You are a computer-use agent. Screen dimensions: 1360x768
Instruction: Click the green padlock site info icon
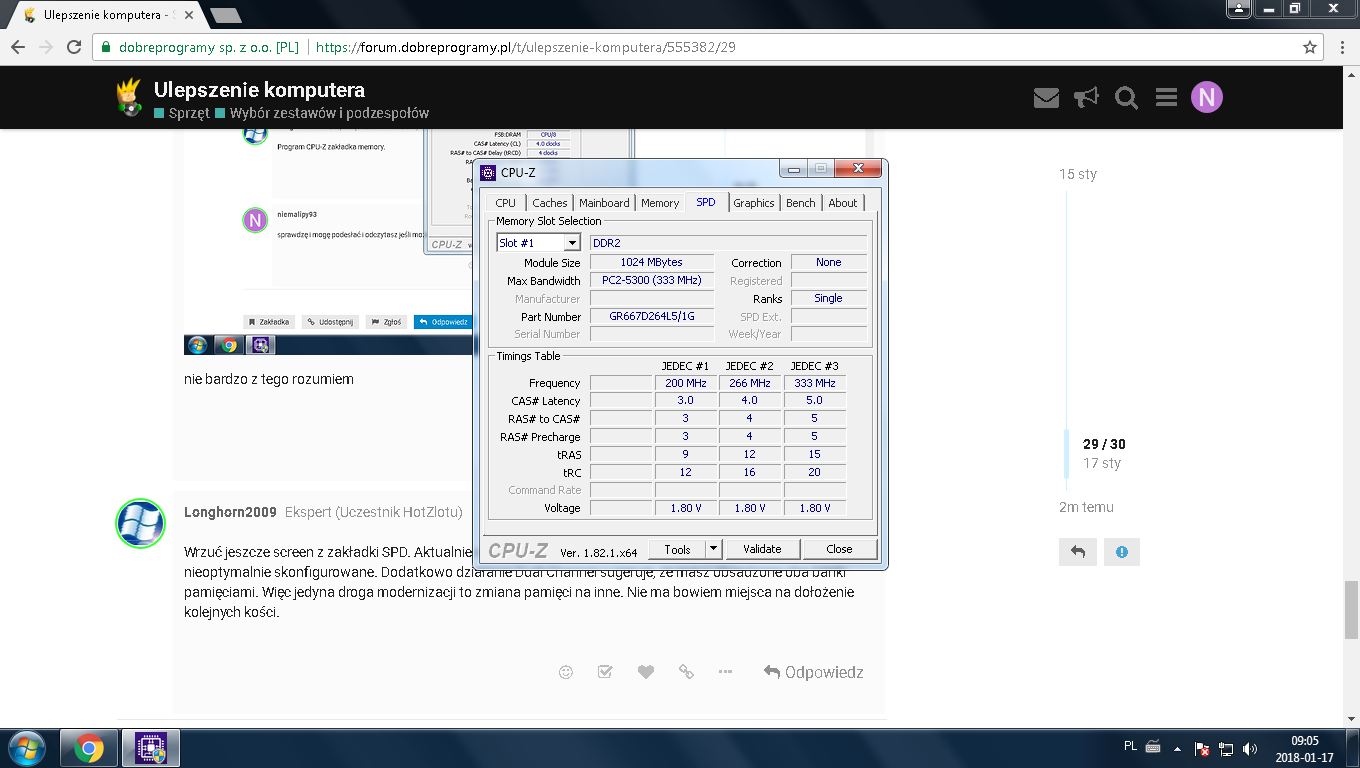[x=106, y=47]
